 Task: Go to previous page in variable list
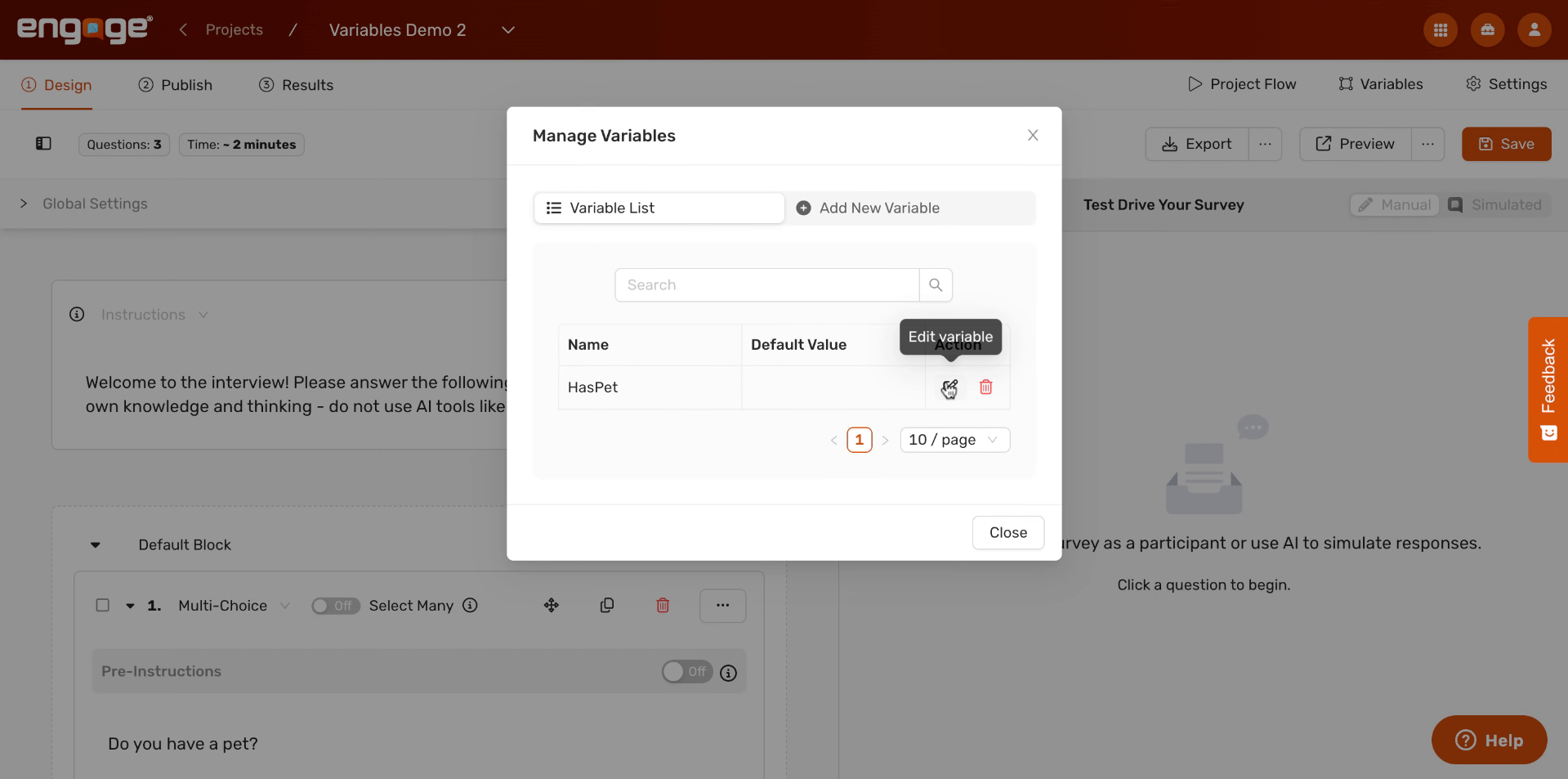(833, 441)
